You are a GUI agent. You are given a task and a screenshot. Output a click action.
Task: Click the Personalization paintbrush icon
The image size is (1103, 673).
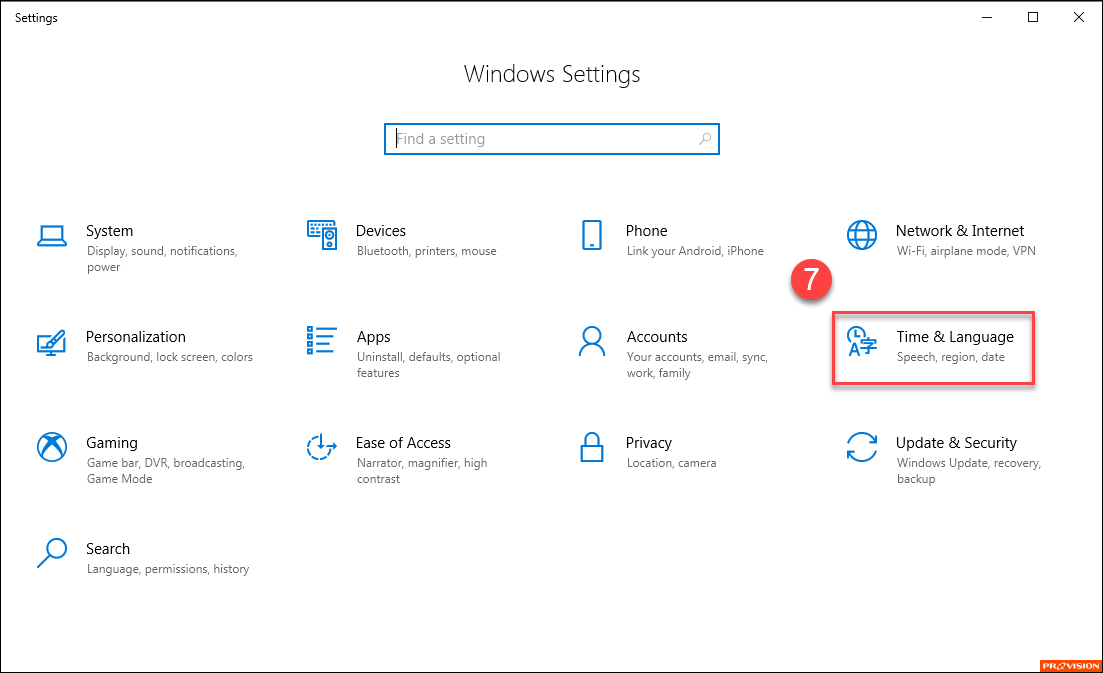point(51,342)
